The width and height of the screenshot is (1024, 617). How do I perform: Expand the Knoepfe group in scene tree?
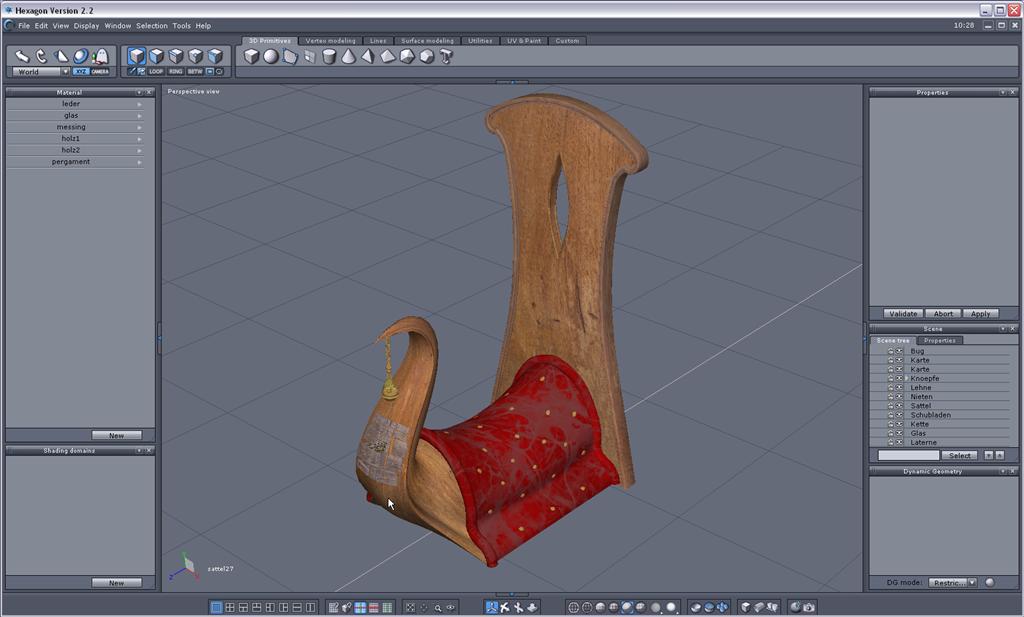906,379
